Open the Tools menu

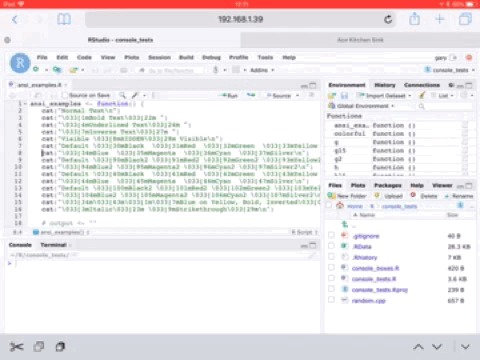(x=265, y=57)
